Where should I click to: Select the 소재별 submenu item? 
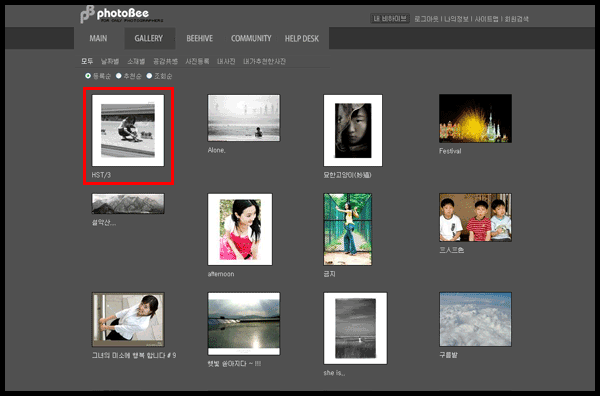point(136,61)
